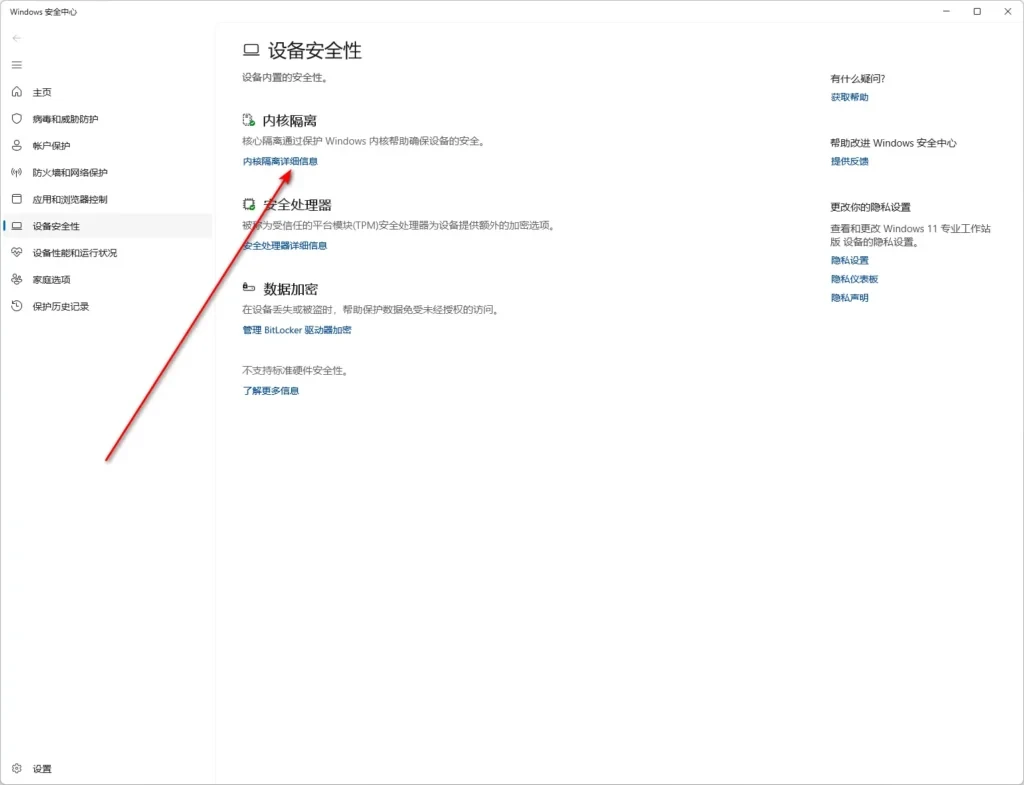Click the window icon for 应用和浏览器控制

(x=17, y=199)
